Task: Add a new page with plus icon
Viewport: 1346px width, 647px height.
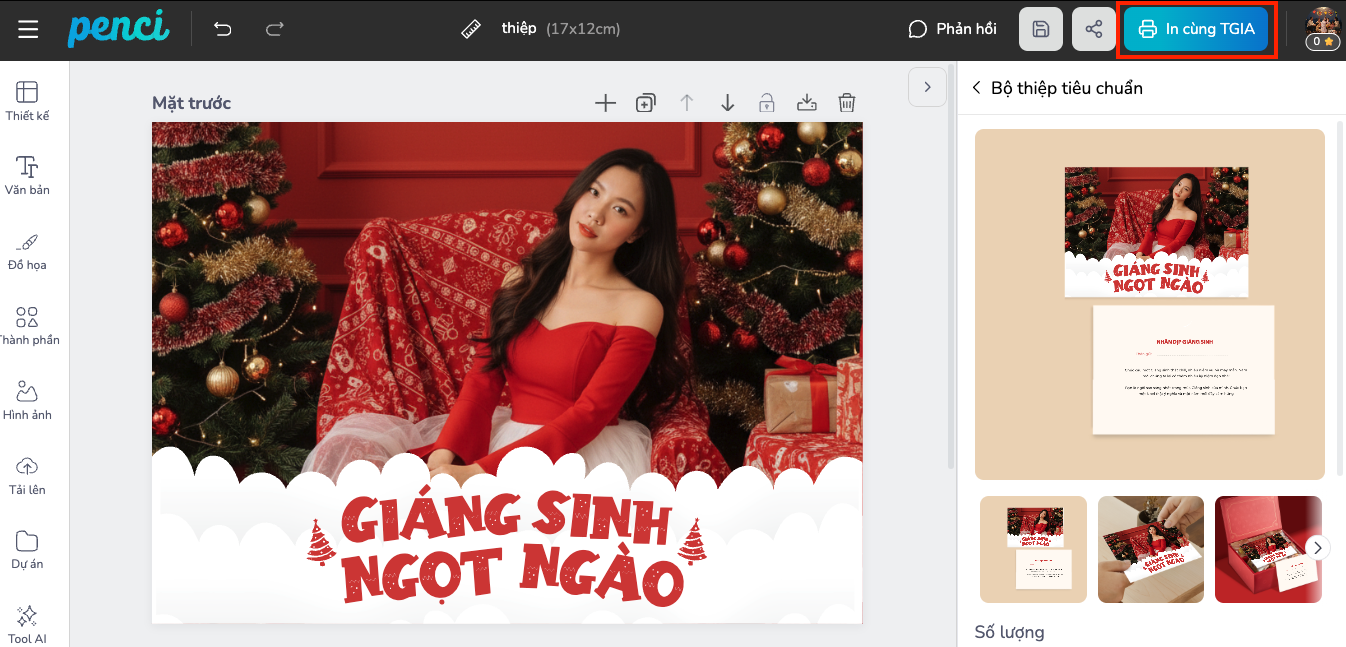Action: pos(605,102)
